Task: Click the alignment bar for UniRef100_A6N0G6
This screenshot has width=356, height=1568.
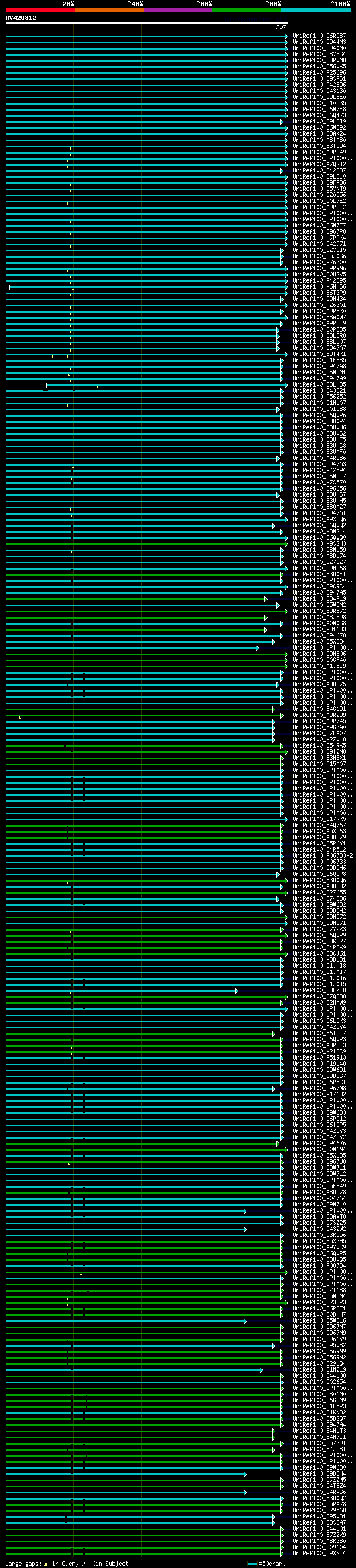Action: click(x=149, y=288)
